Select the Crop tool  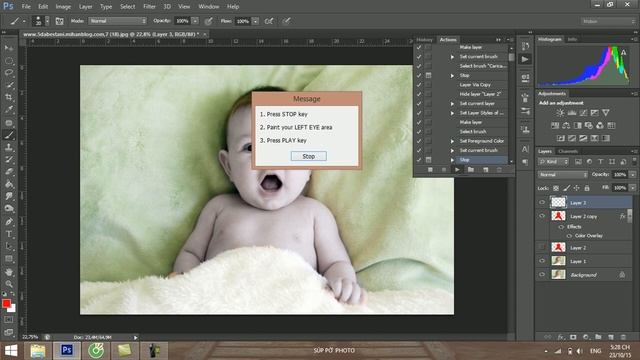9,97
